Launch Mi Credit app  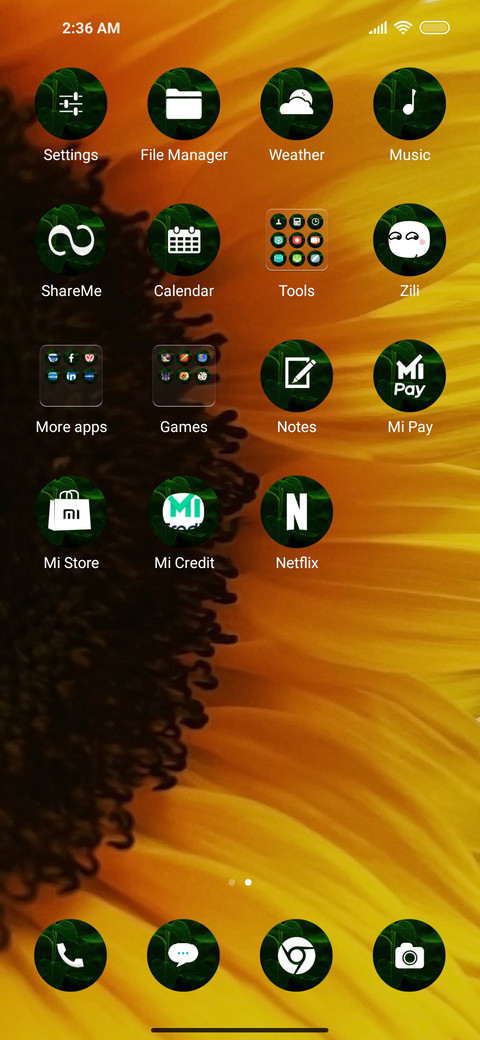tap(184, 511)
